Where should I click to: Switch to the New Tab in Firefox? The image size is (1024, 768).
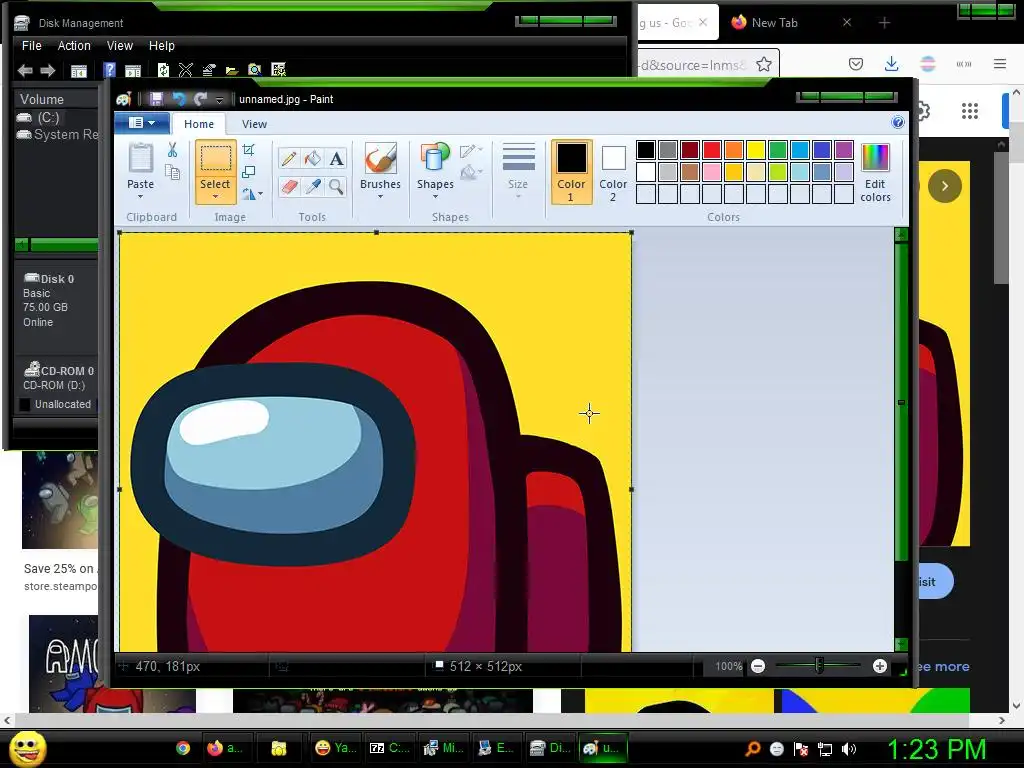790,23
